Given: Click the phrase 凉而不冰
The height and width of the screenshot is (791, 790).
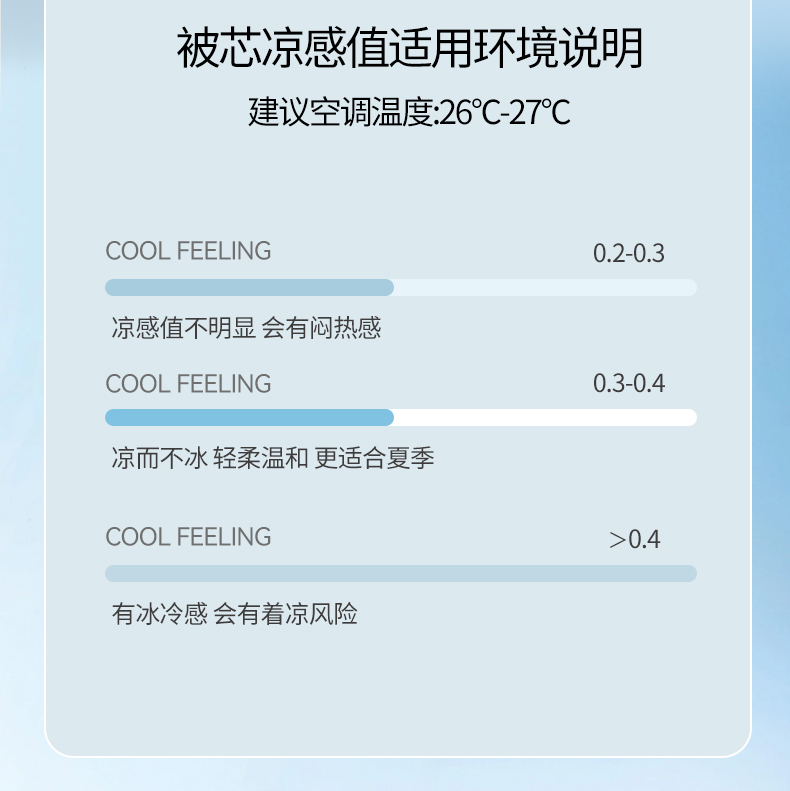Looking at the screenshot, I should [x=159, y=459].
